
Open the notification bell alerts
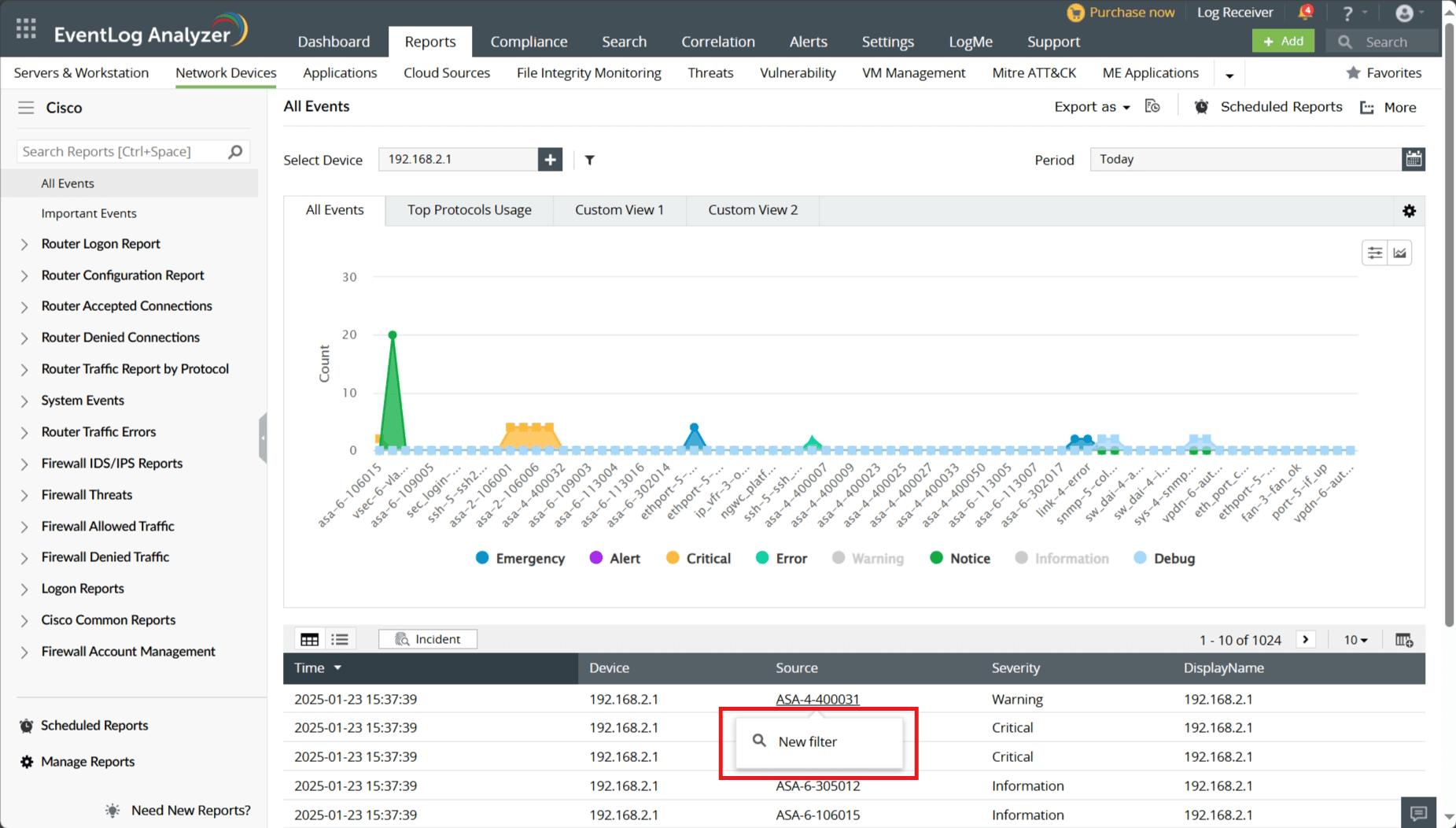click(x=1305, y=13)
